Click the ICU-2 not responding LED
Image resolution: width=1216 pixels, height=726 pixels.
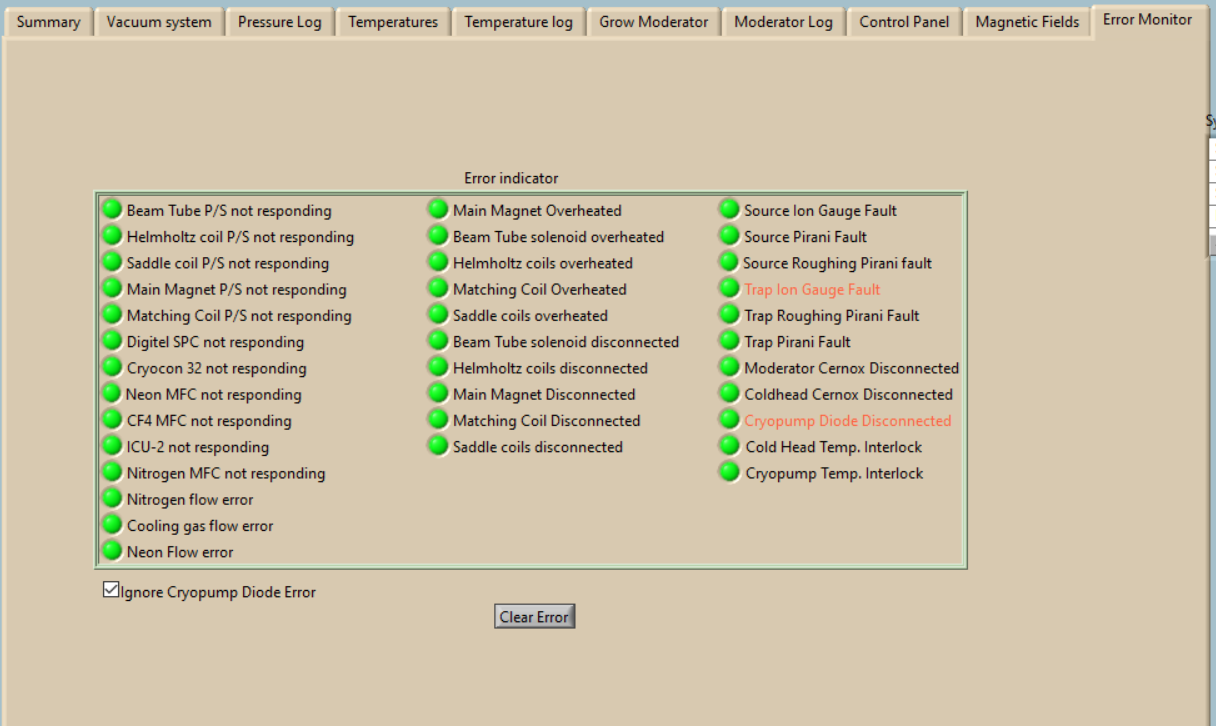tap(112, 445)
